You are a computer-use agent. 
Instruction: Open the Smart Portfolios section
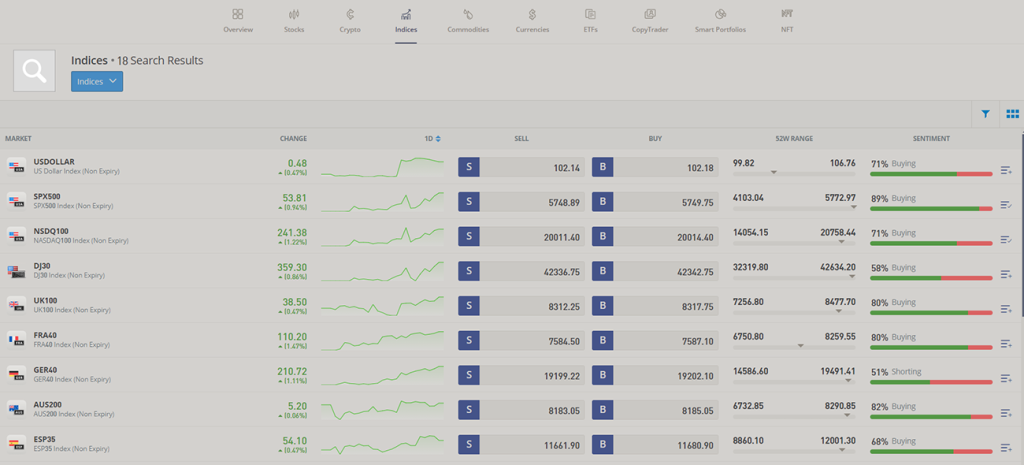pyautogui.click(x=720, y=21)
